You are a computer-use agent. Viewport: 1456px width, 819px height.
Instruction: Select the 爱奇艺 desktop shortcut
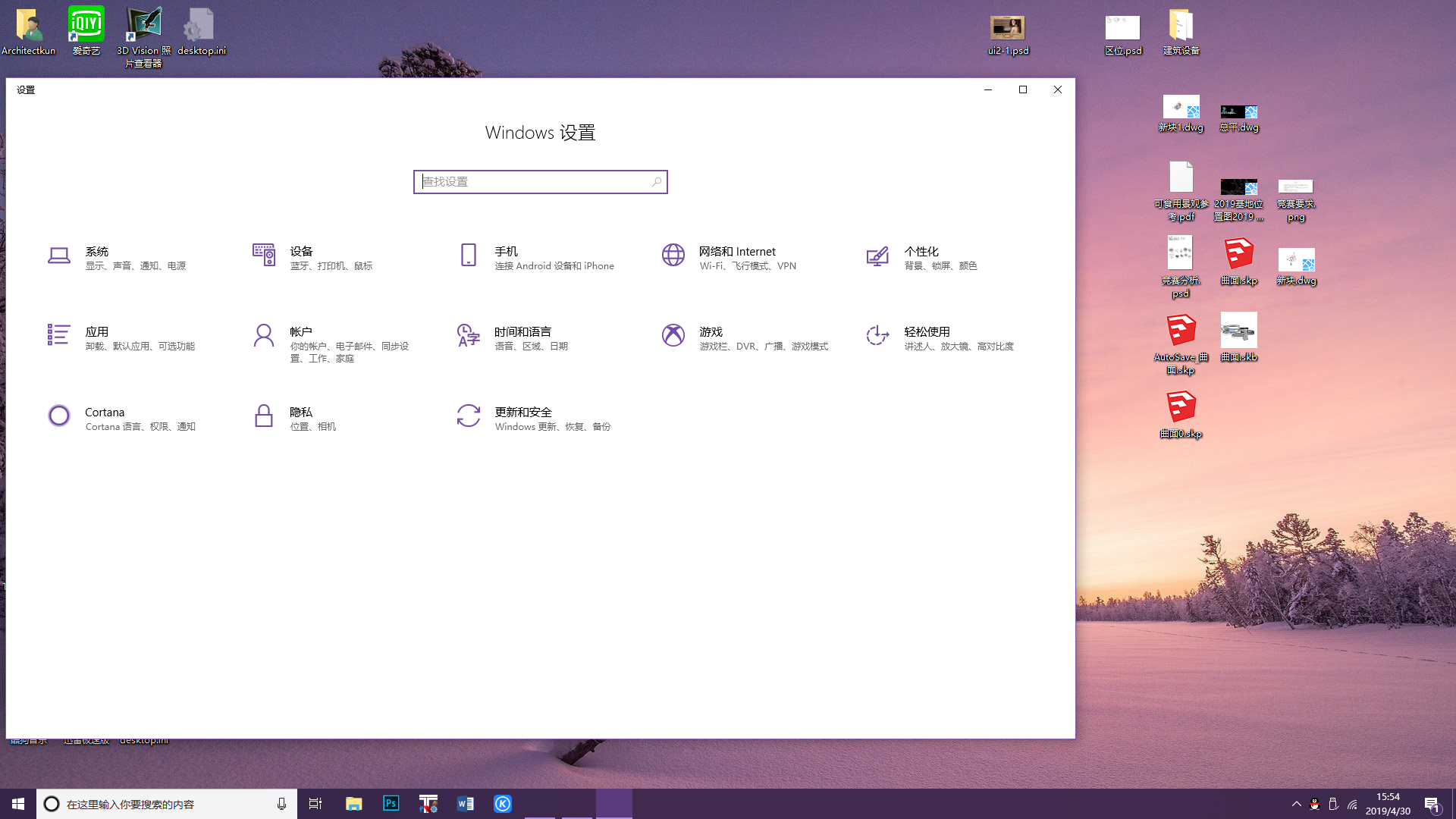86,32
